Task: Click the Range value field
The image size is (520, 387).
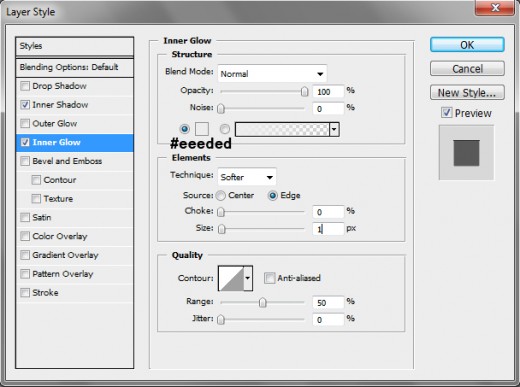Action: pos(328,303)
